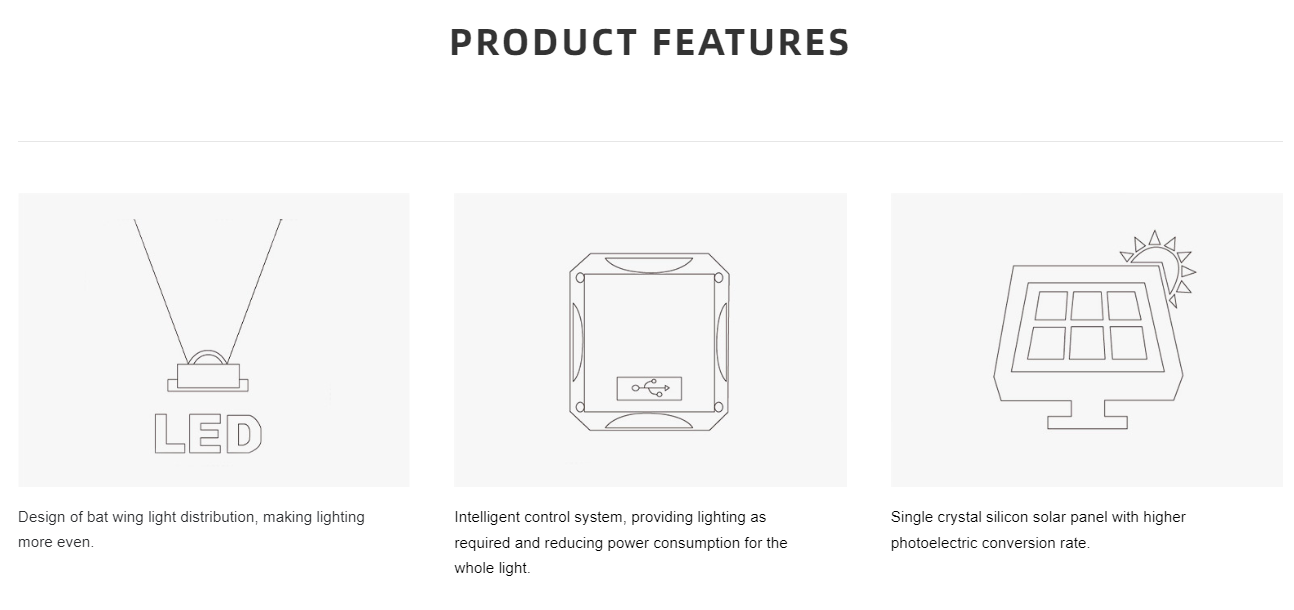This screenshot has height=610, width=1294.
Task: Click the top-left solar cell
Action: (1051, 305)
